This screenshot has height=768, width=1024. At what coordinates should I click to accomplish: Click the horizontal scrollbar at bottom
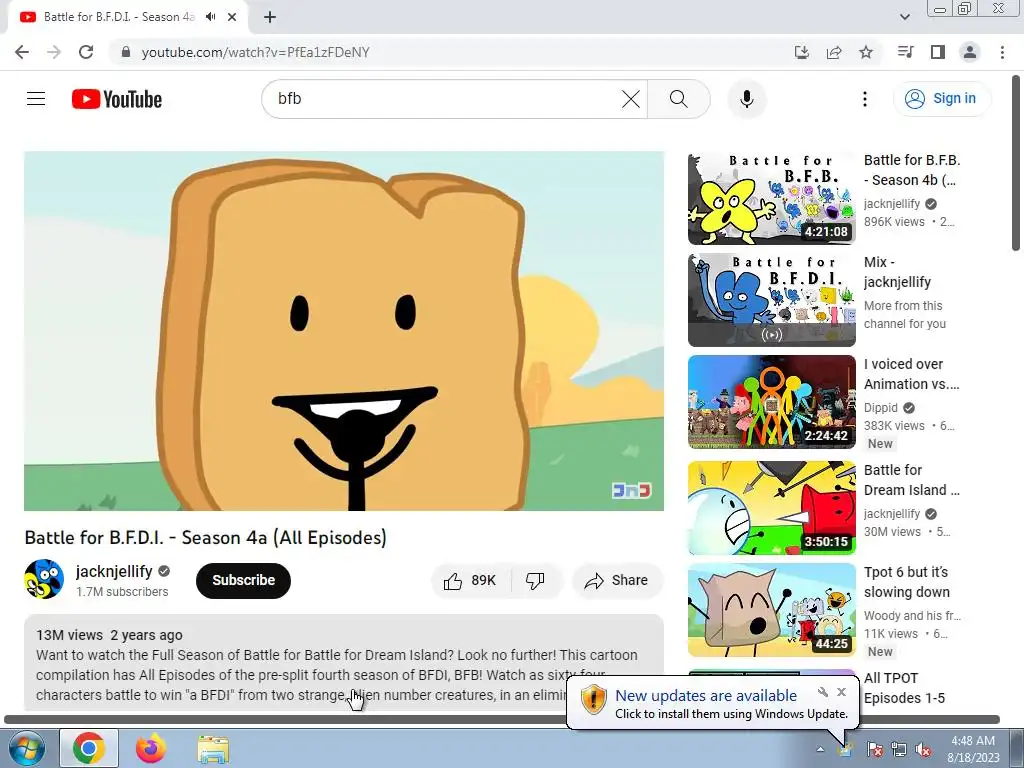click(502, 720)
